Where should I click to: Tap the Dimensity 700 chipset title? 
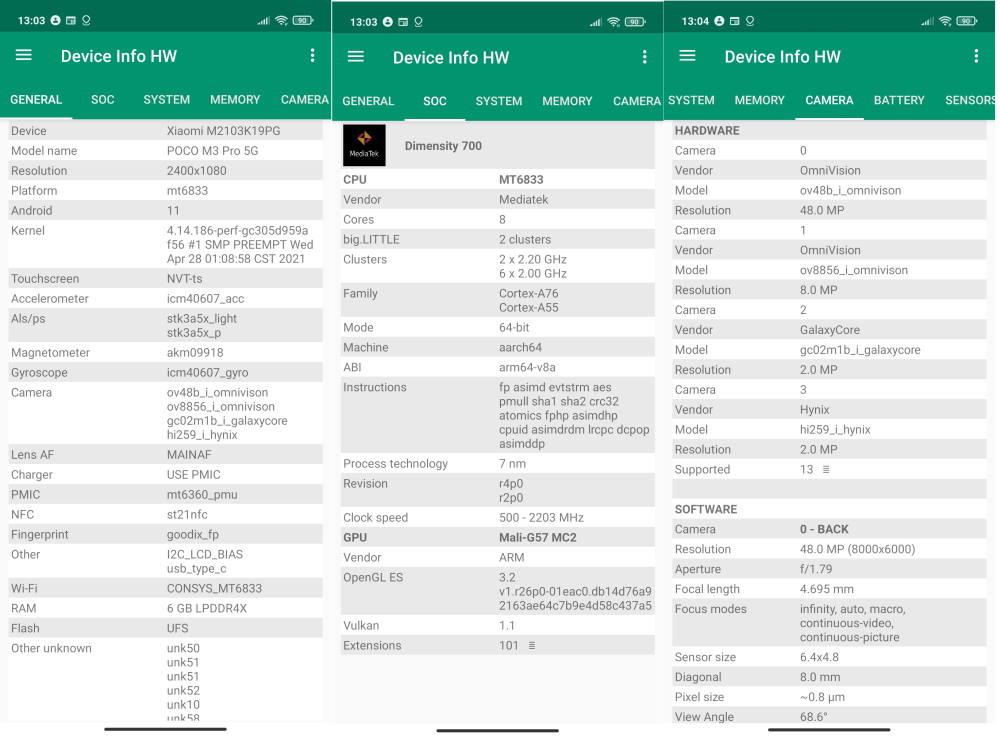pos(443,145)
